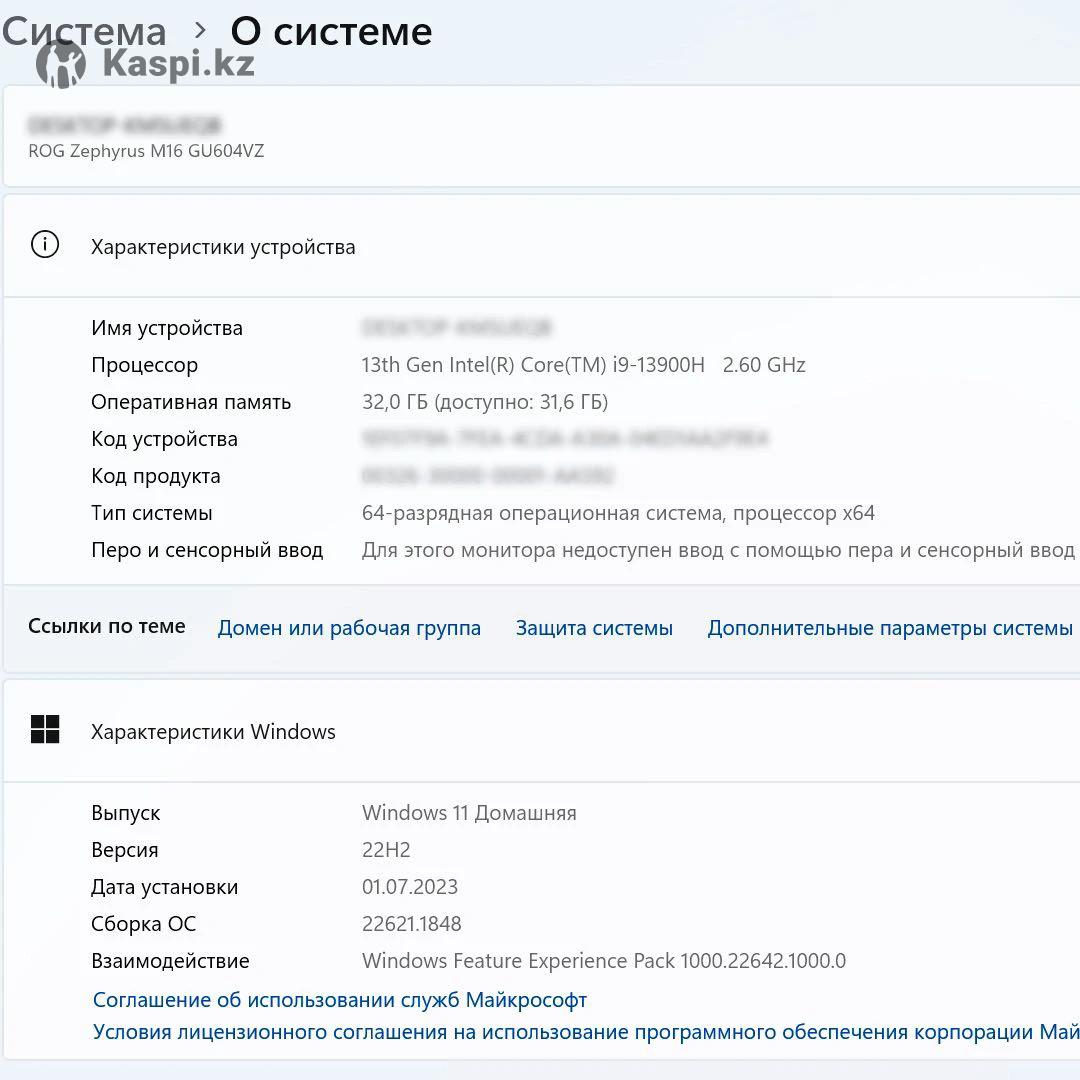This screenshot has width=1080, height=1080.
Task: Click the info icon beside Характеристики устройства
Action: [x=45, y=245]
